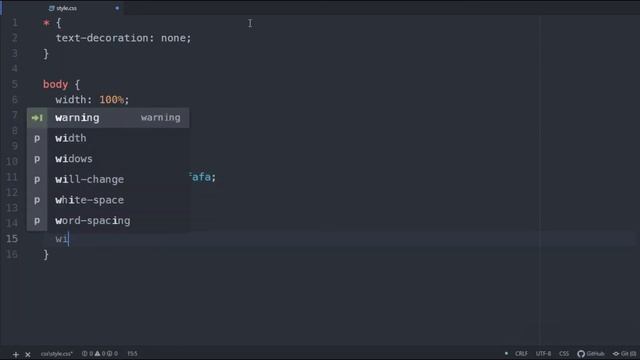
Task: Choose 'width' from autocomplete list
Action: [x=108, y=138]
